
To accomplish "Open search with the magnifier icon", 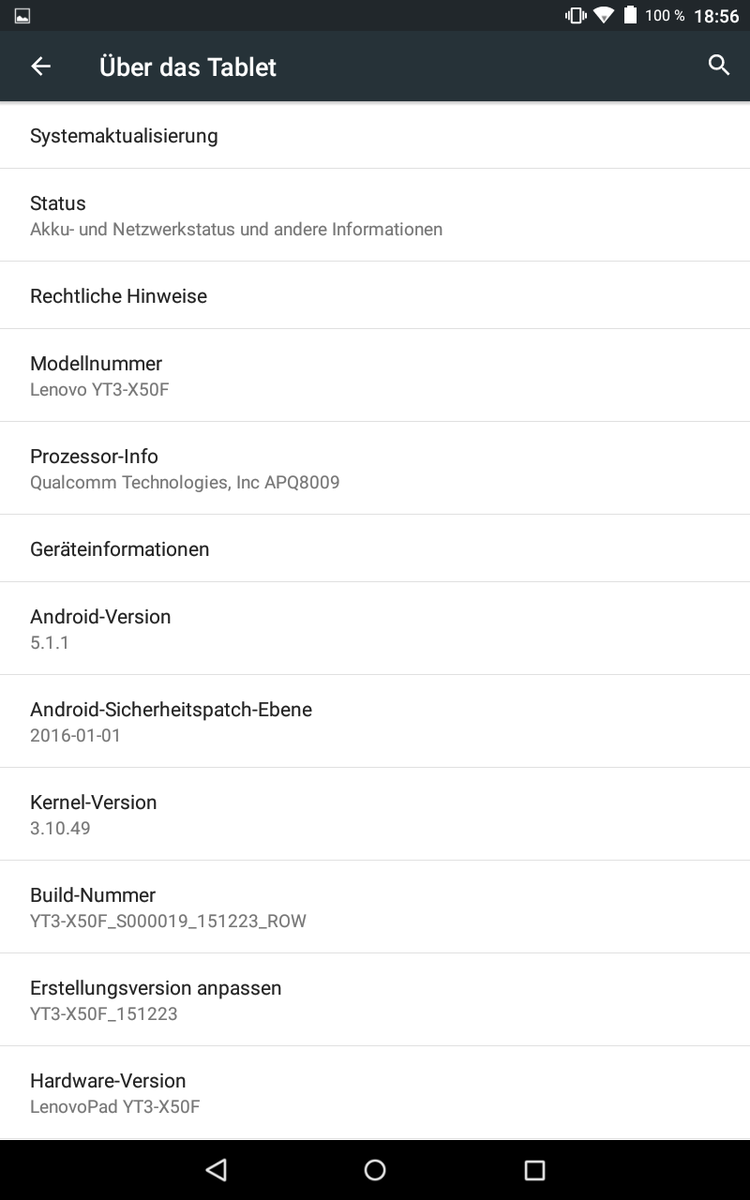I will (x=718, y=66).
